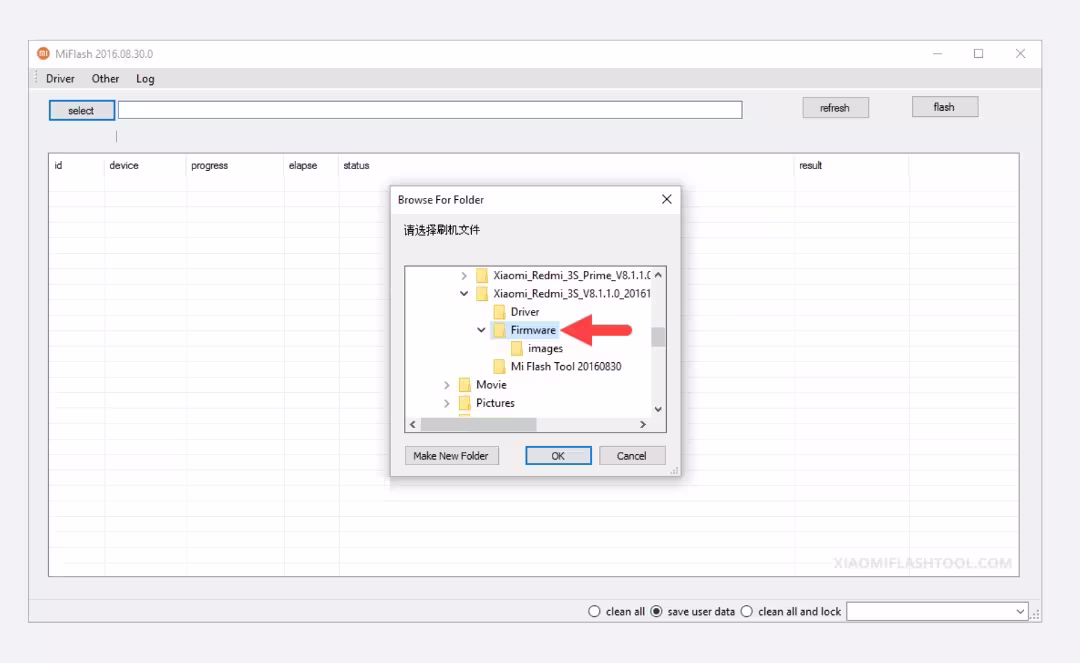The image size is (1080, 664).
Task: Click folder tree scroll left arrow
Action: pos(413,424)
